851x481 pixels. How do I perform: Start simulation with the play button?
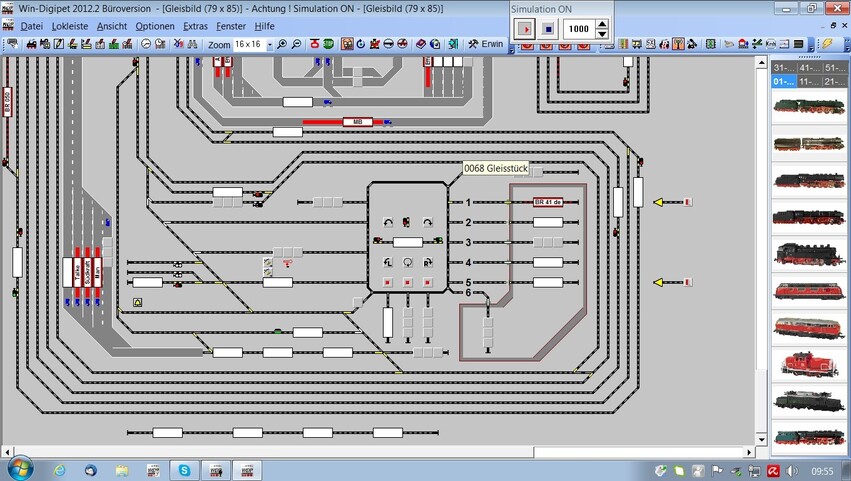(x=525, y=29)
